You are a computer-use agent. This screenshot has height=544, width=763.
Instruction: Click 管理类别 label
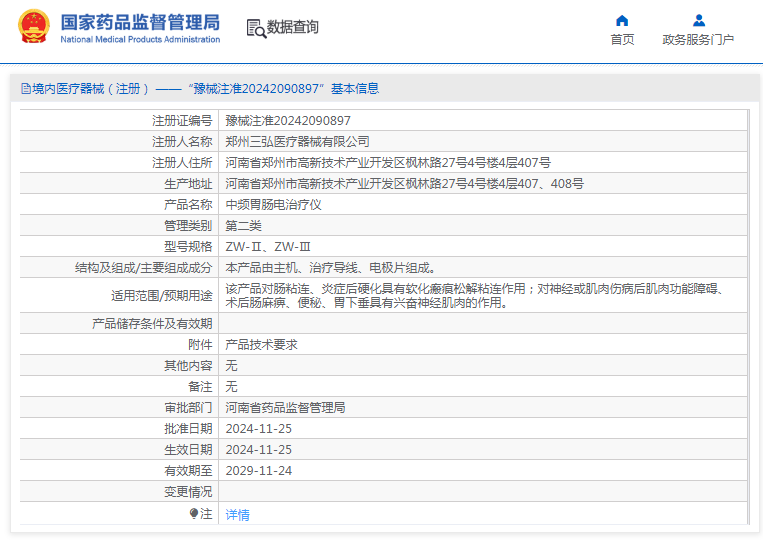(188, 226)
